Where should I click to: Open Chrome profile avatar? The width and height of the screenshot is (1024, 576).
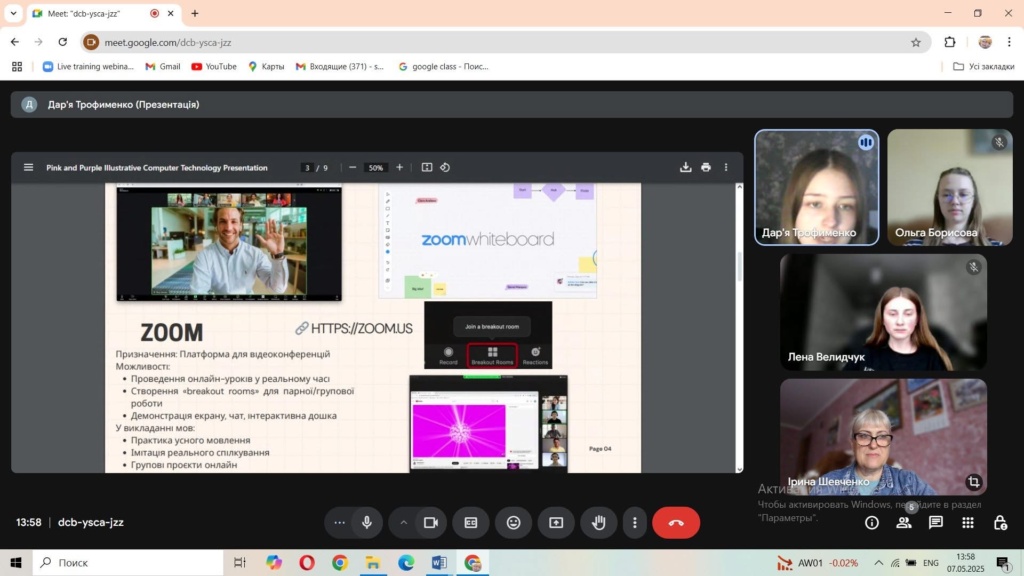click(985, 42)
